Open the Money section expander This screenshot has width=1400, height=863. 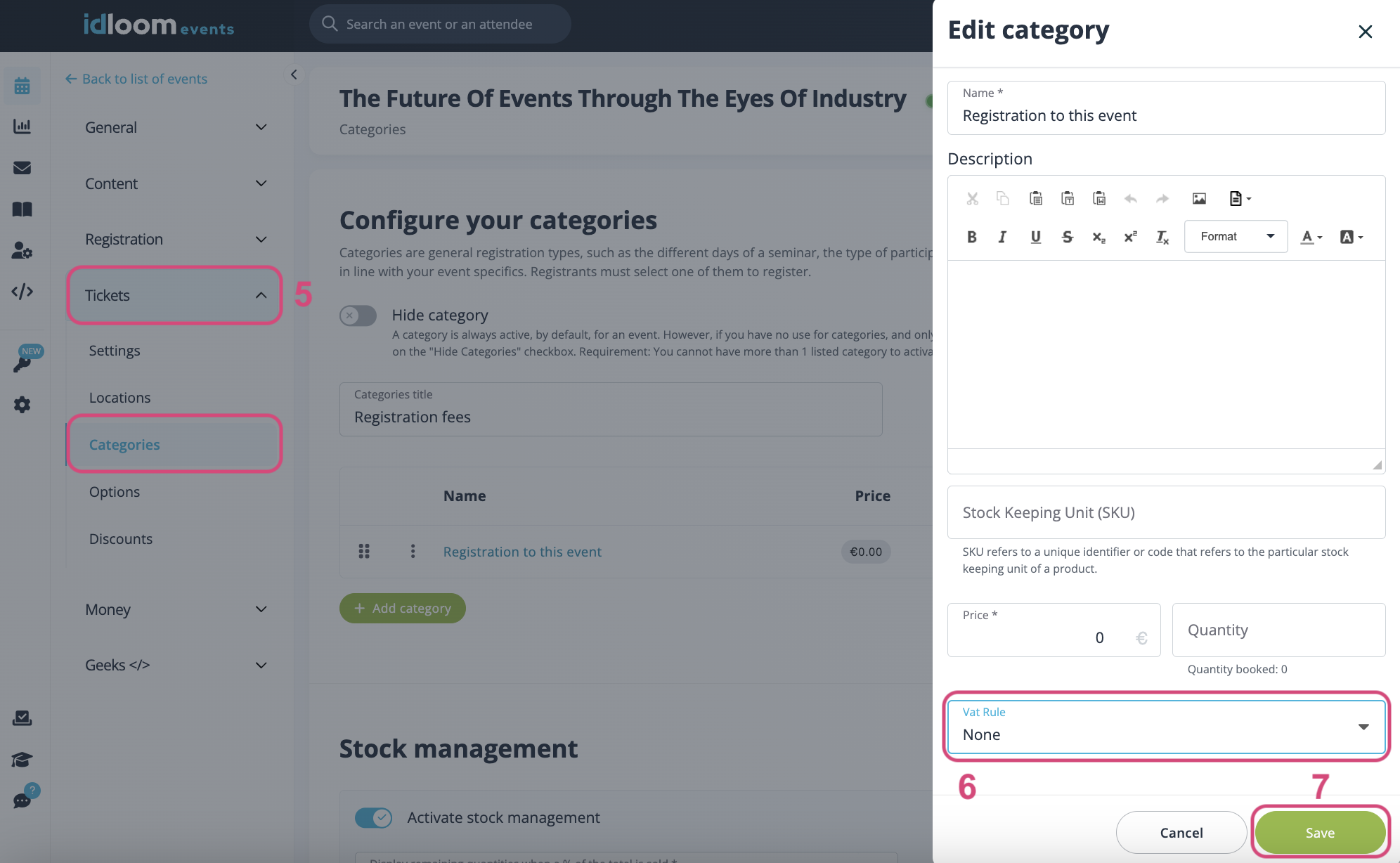[175, 608]
